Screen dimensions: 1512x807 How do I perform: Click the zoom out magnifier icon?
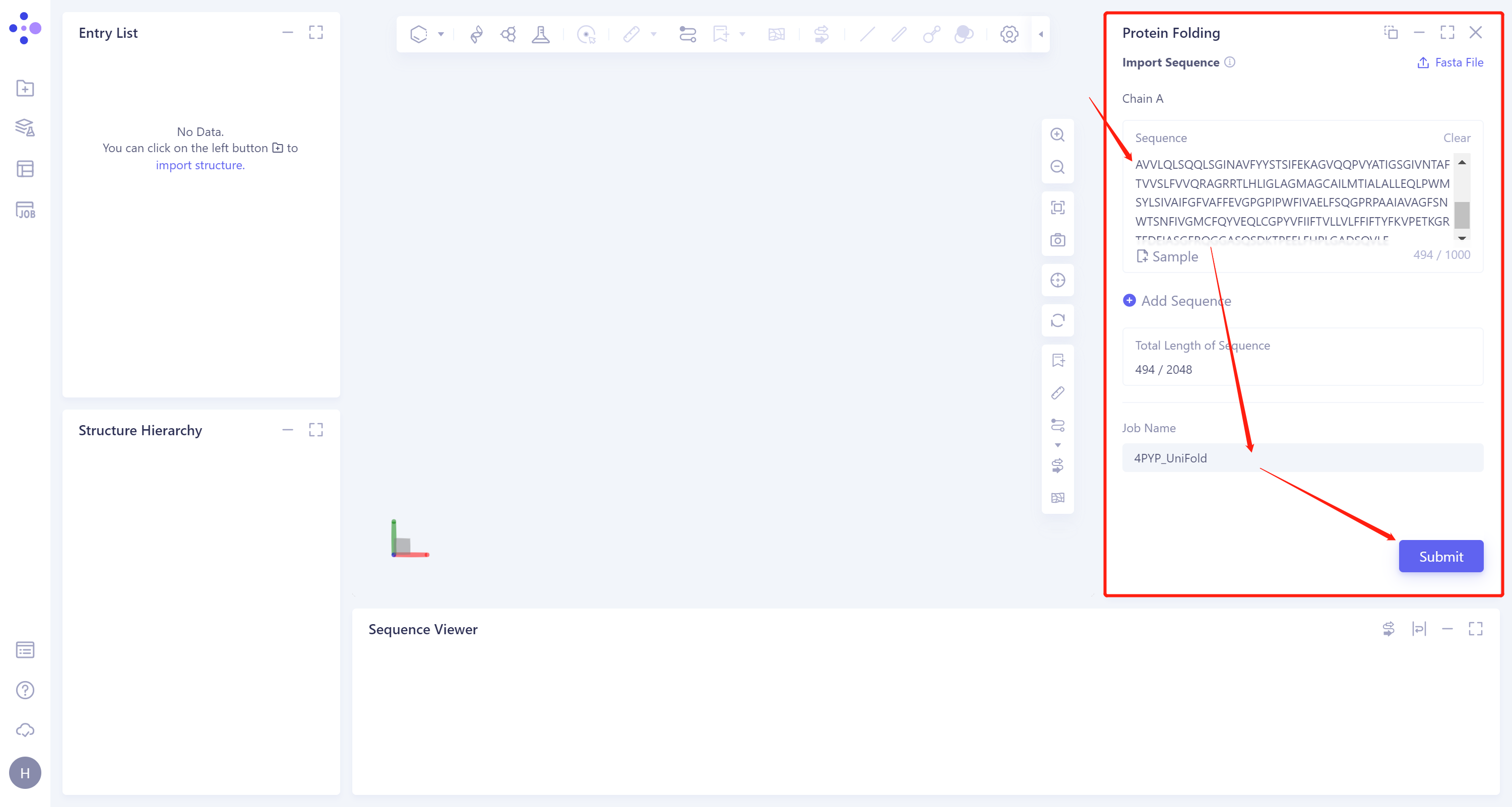[1058, 167]
